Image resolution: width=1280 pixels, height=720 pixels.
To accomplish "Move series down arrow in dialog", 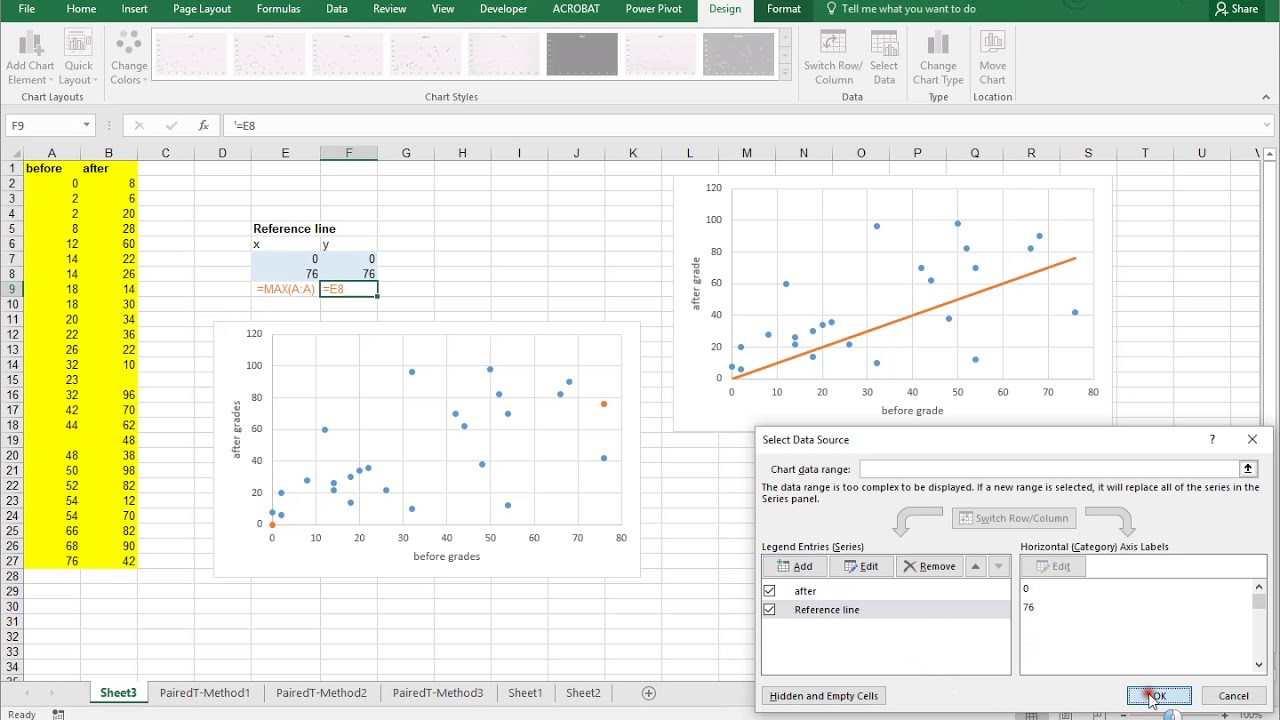I will [998, 566].
